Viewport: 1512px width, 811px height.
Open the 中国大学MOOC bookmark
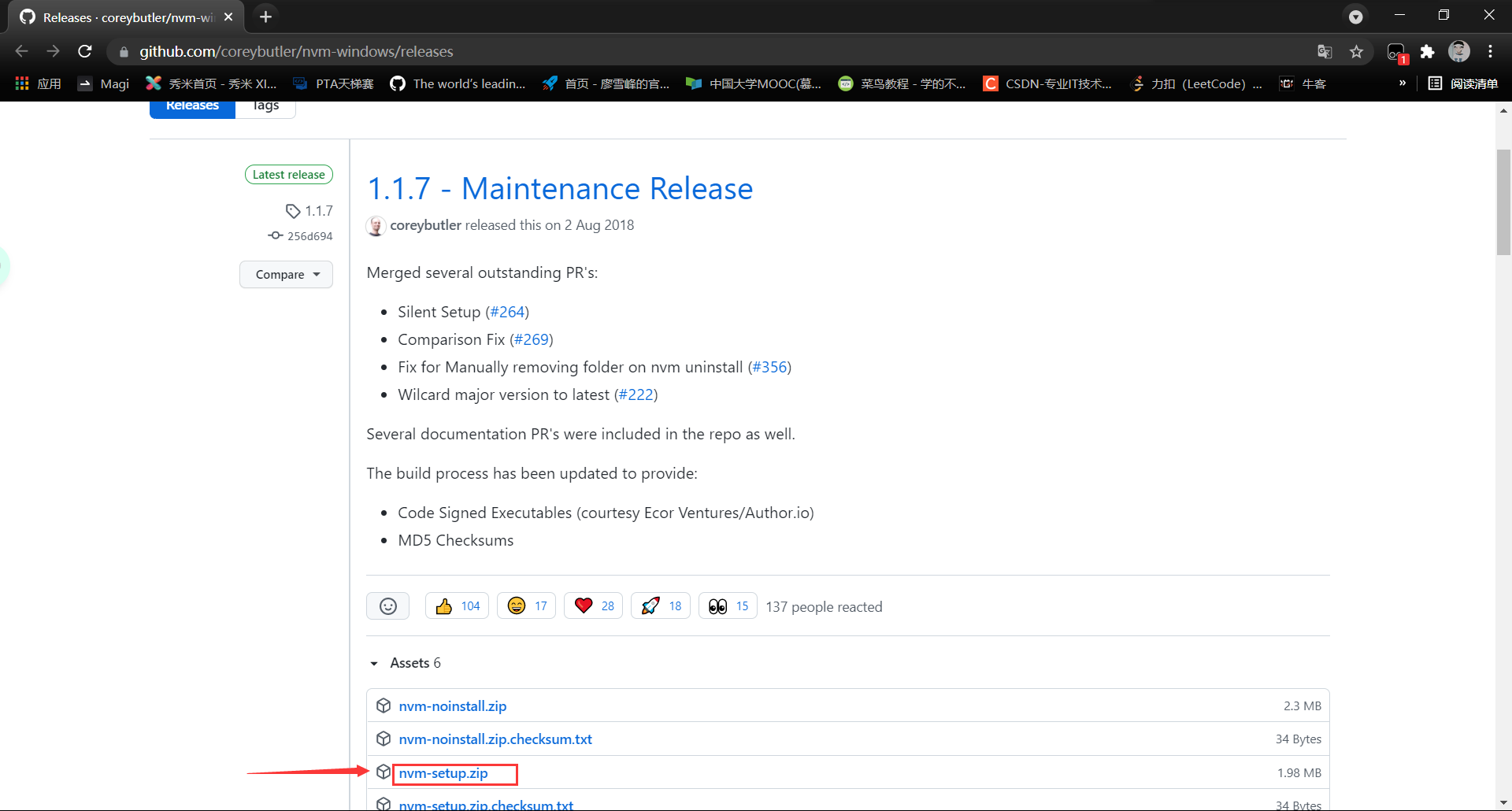point(754,83)
